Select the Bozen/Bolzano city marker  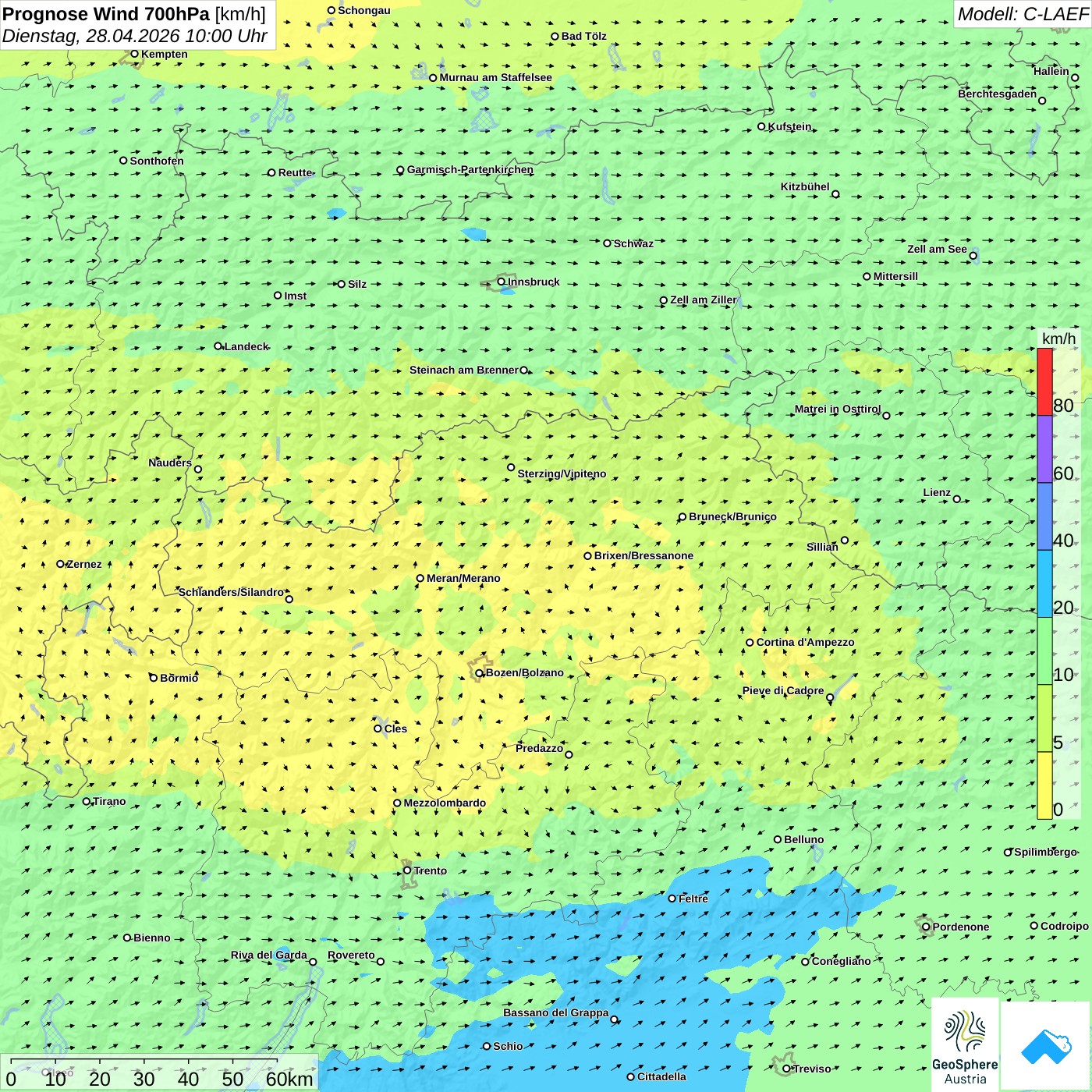click(x=480, y=673)
